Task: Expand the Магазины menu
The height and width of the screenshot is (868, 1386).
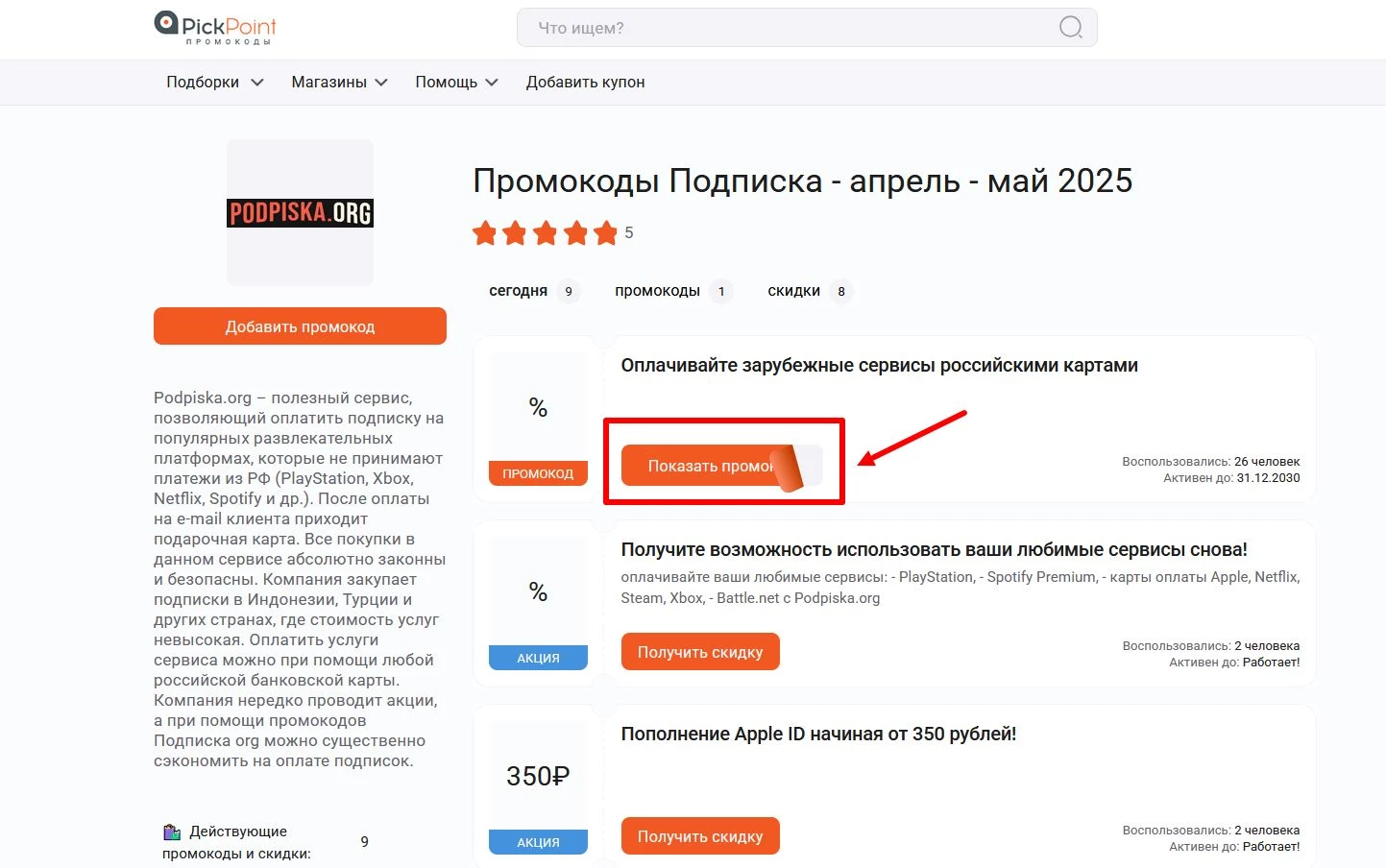Action: (339, 83)
